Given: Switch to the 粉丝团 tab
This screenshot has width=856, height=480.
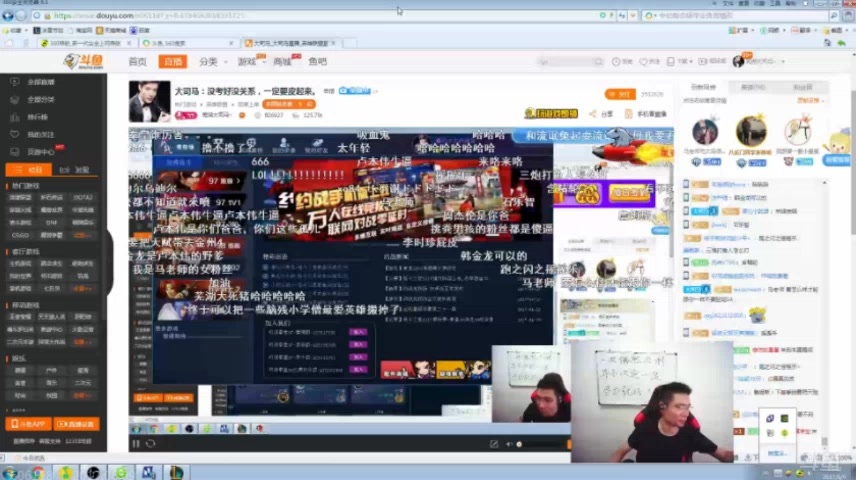Looking at the screenshot, I should click(x=802, y=87).
